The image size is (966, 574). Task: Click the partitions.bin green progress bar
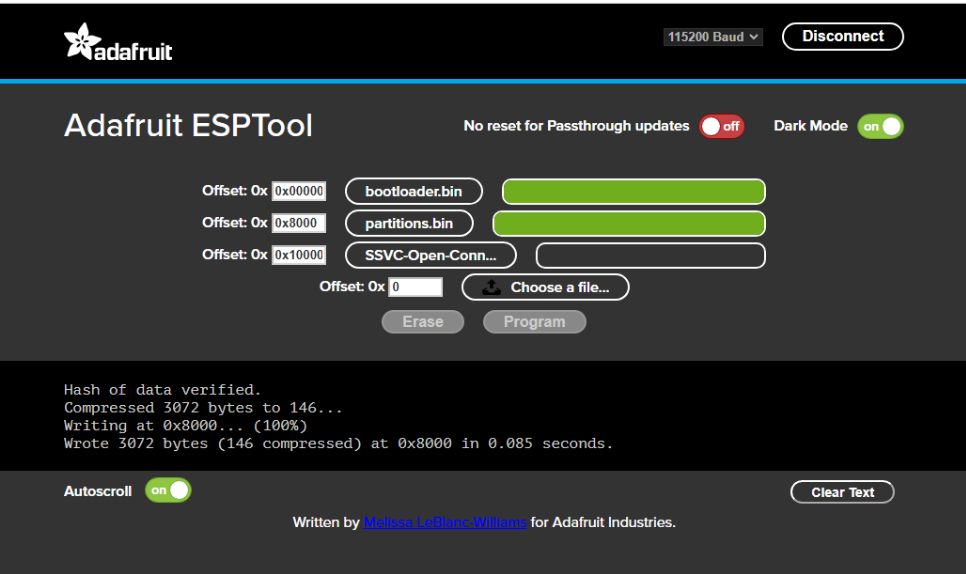[628, 224]
